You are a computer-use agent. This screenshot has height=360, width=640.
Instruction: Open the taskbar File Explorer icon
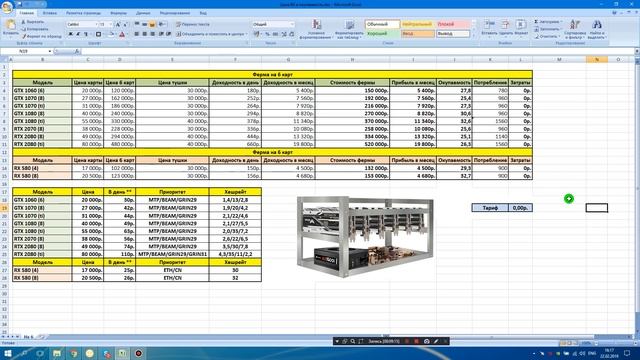point(57,353)
